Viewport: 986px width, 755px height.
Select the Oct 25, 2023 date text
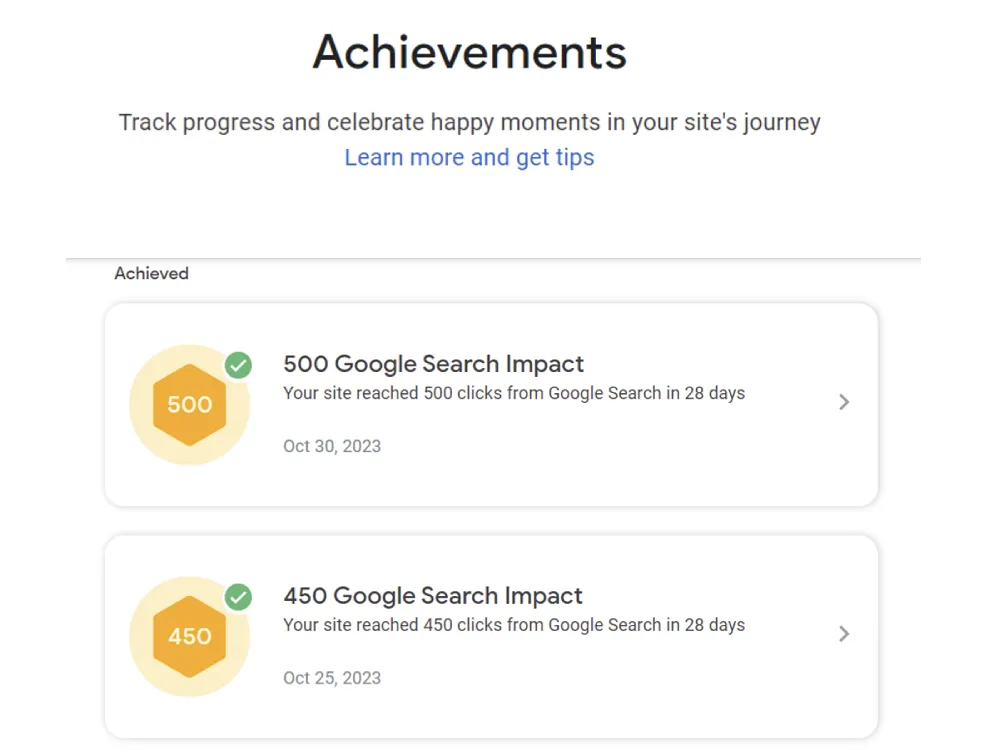pos(332,678)
